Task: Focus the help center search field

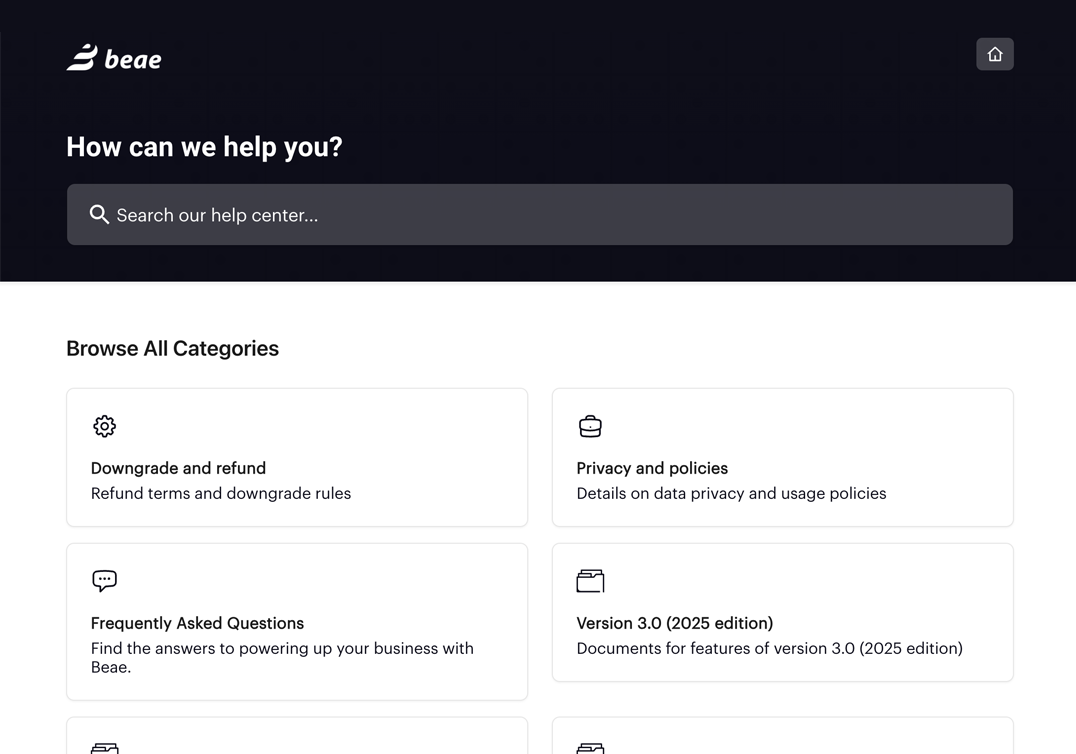Action: [560, 215]
